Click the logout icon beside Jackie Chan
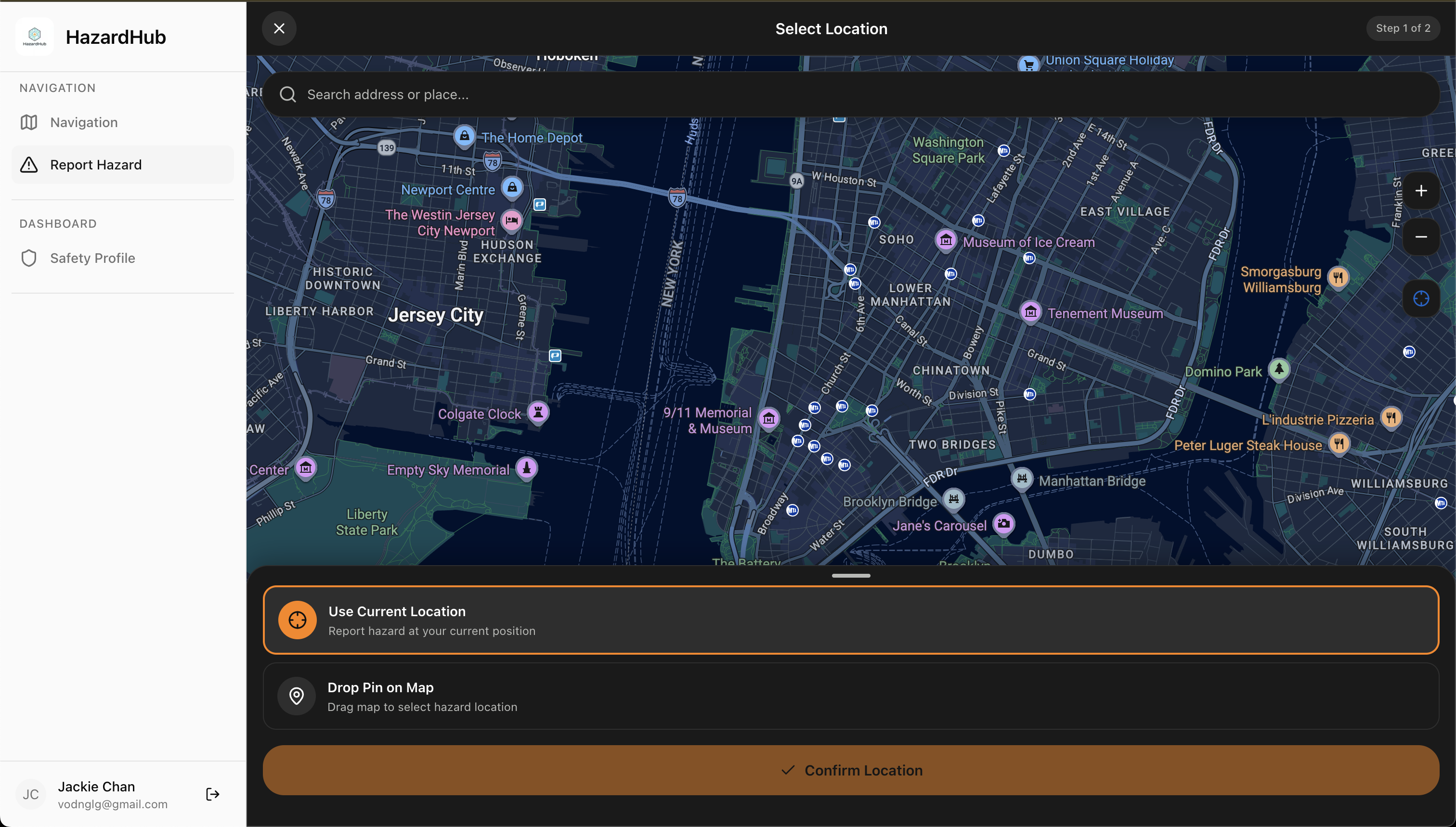This screenshot has width=1456, height=827. point(212,794)
